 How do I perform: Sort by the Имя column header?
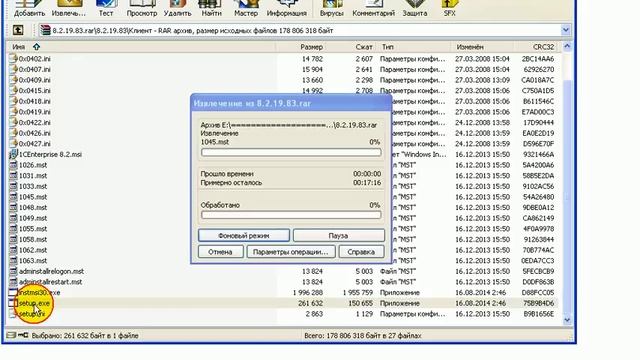click(18, 47)
